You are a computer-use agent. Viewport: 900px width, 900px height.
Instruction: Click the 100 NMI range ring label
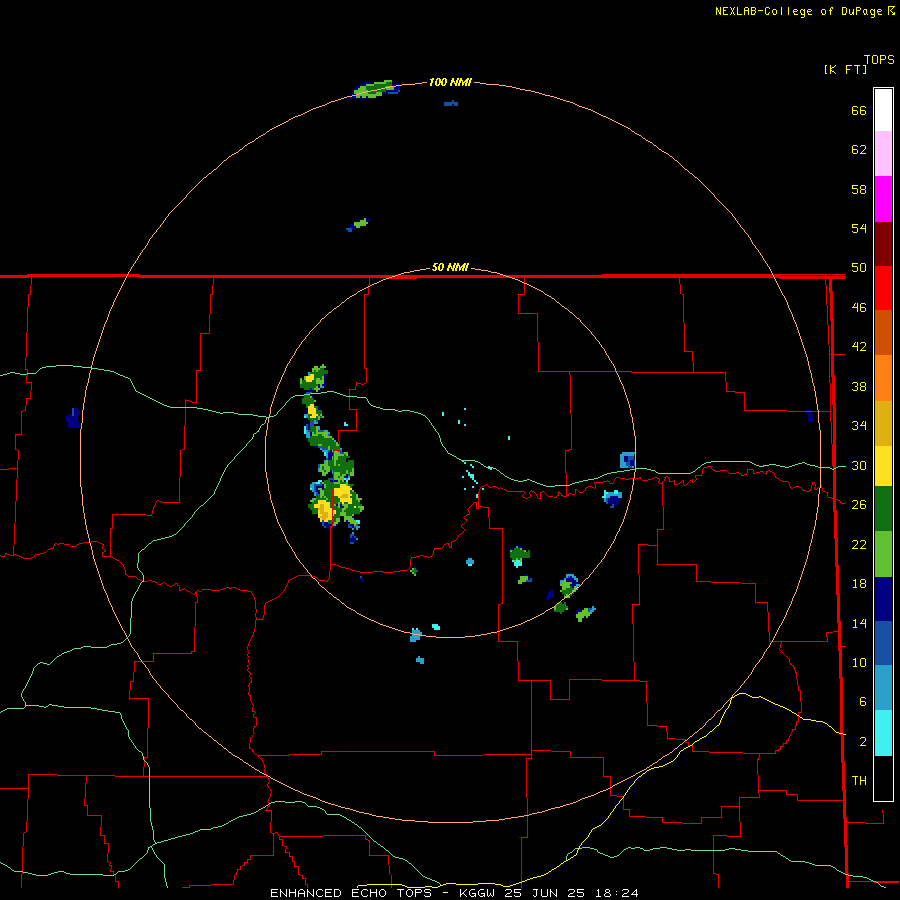coord(450,82)
